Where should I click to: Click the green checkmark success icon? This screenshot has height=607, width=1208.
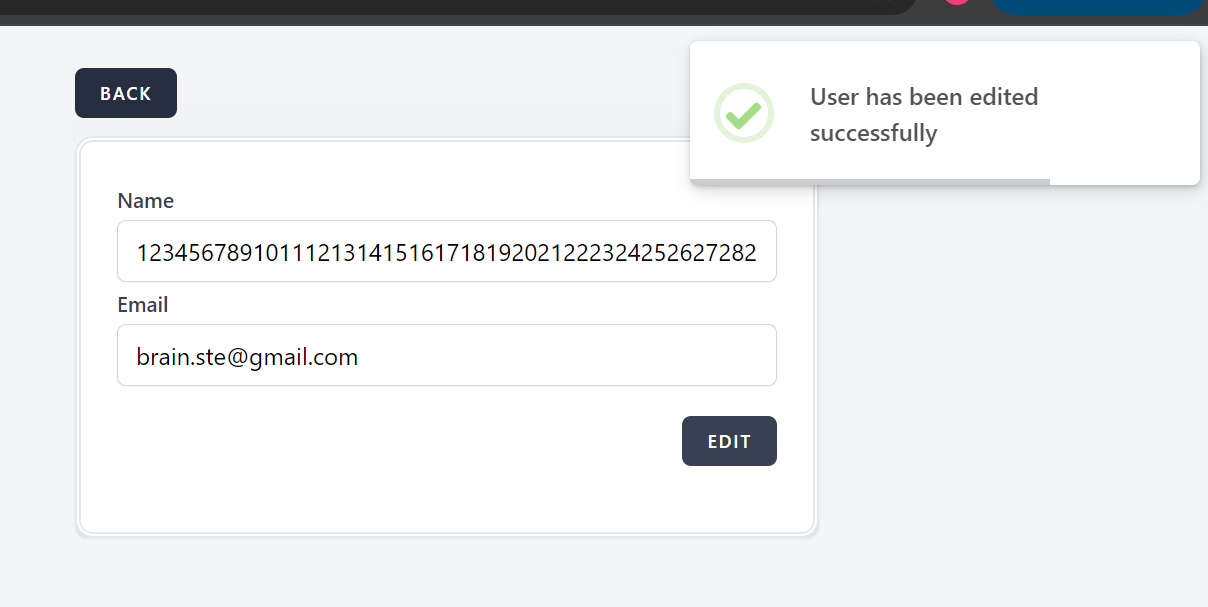[x=743, y=113]
